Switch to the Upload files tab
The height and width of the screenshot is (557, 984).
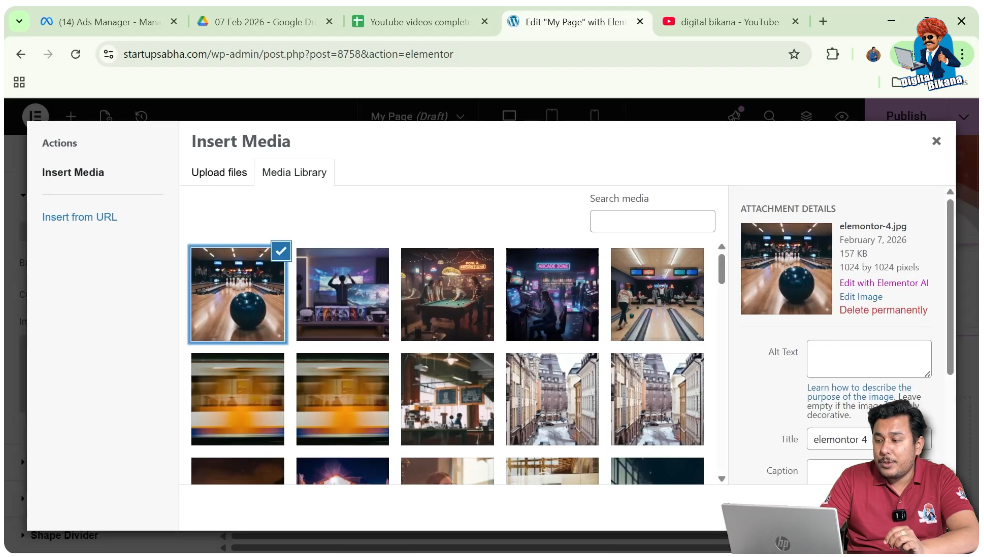click(219, 172)
